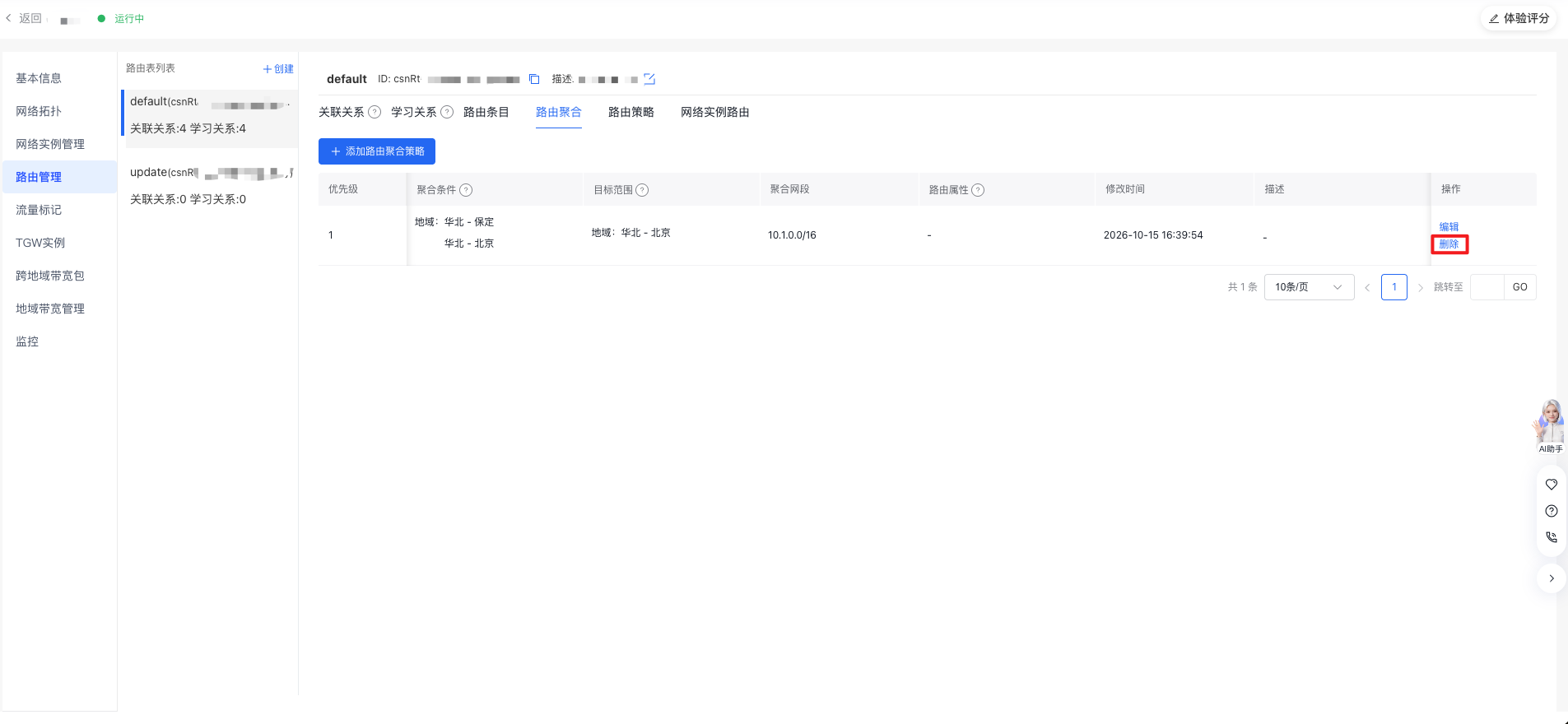Switch to 路由策略 tab
This screenshot has height=724, width=1568.
coord(630,112)
